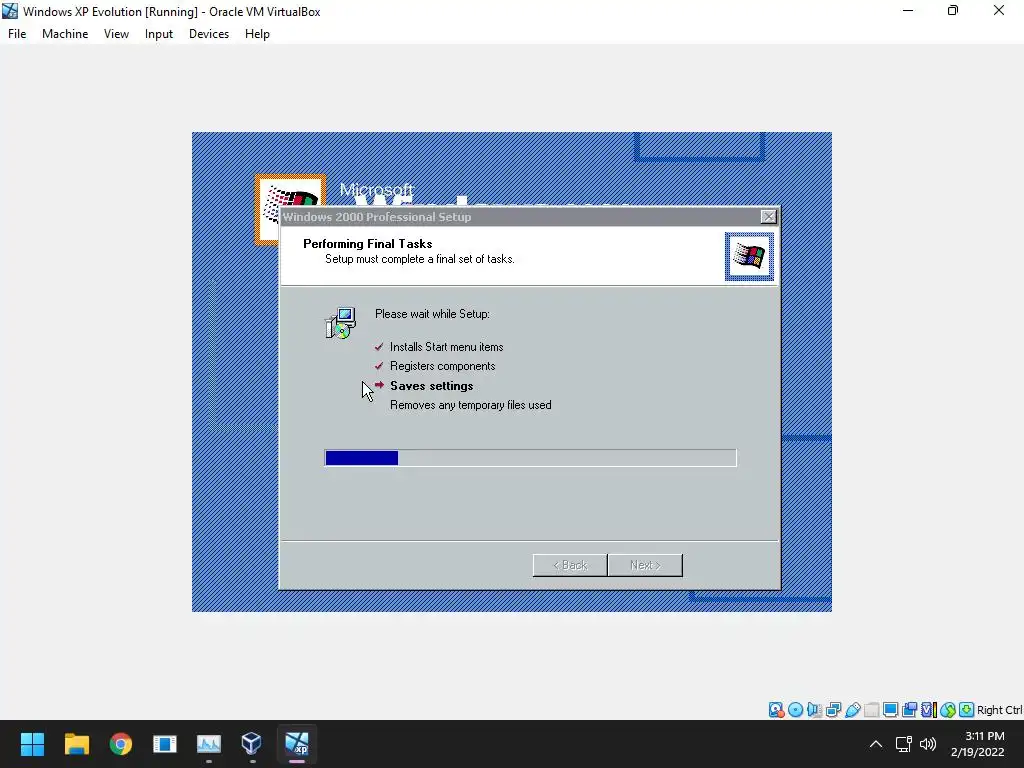Close the VirtualBox window
The width and height of the screenshot is (1024, 768).
(999, 10)
